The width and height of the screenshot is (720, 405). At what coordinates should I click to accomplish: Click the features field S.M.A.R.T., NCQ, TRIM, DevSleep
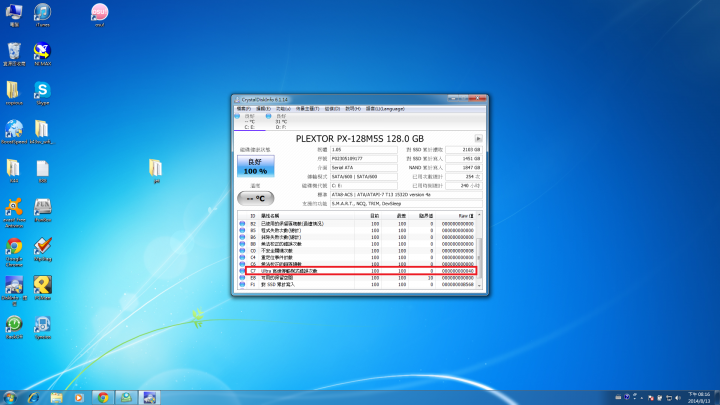[406, 203]
